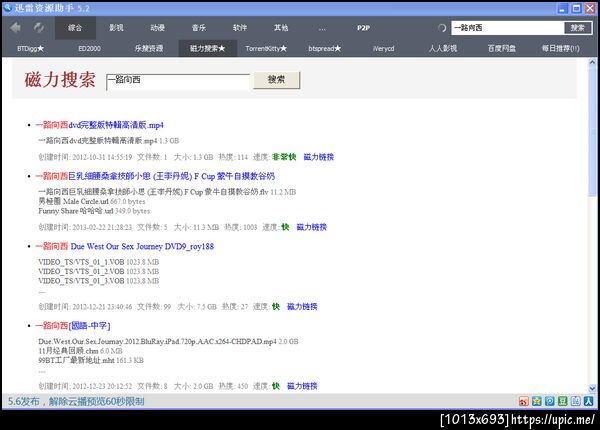600x430 pixels.
Task: Click the Renren blue icon in status bar
Action: point(589,401)
